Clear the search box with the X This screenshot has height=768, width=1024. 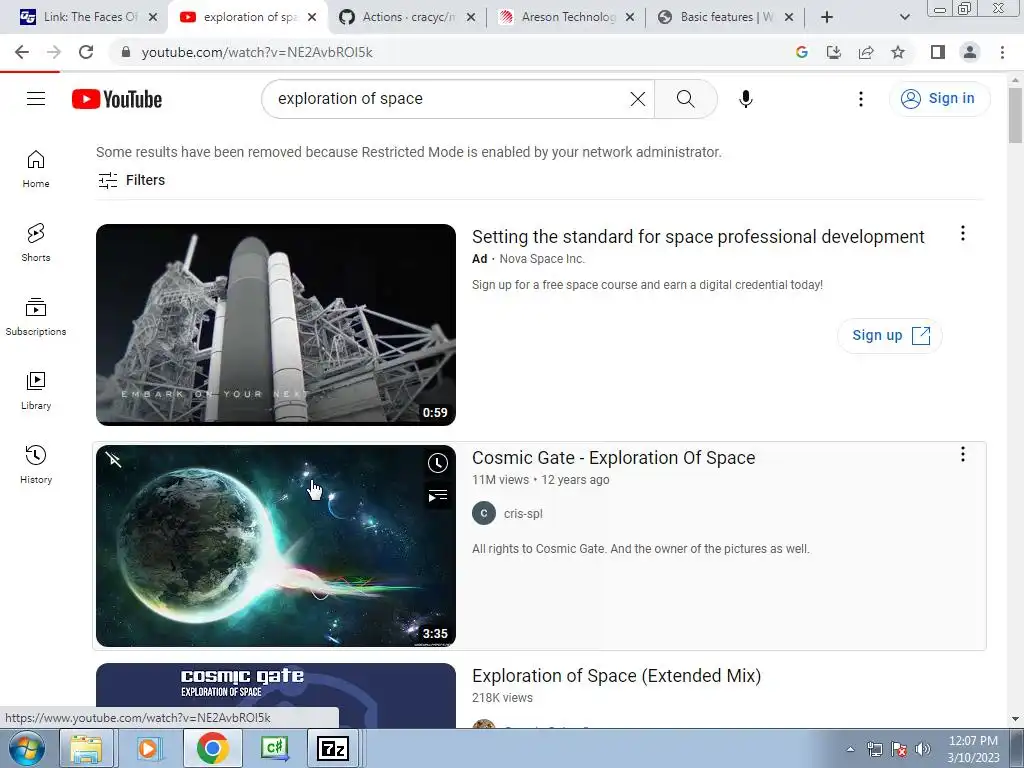point(637,99)
